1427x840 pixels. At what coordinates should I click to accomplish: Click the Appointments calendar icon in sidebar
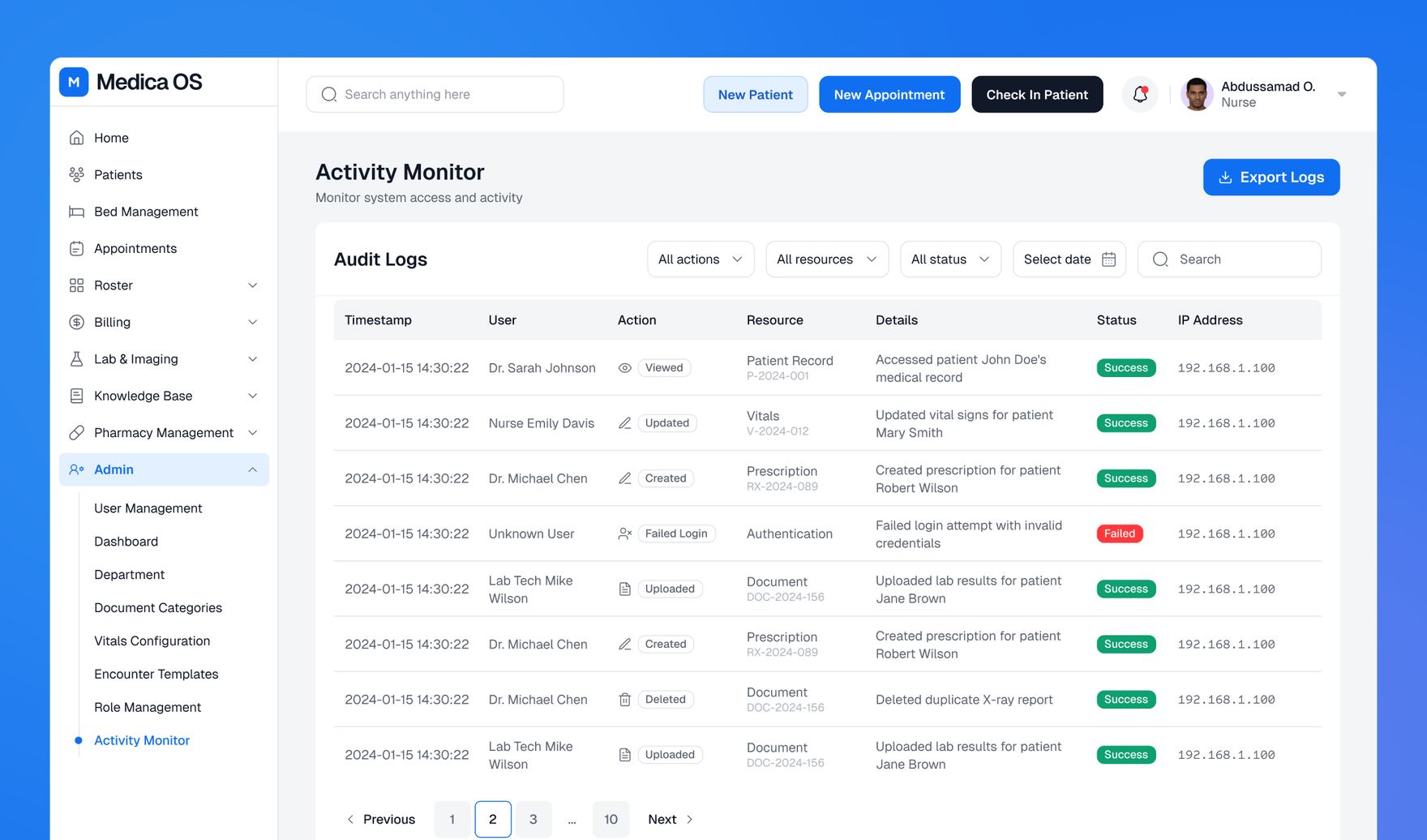coord(76,248)
